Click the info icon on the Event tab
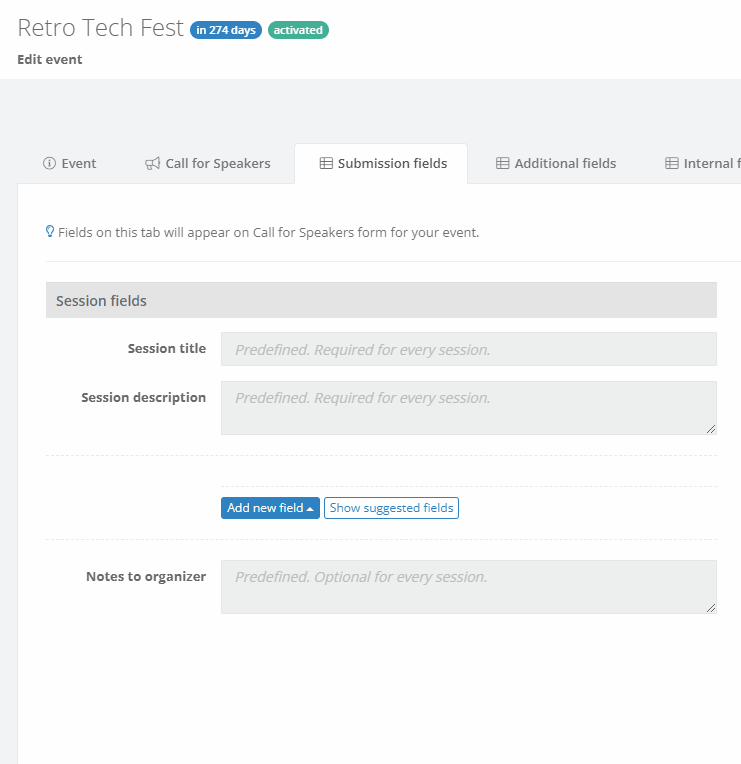Viewport: 741px width, 764px height. pyautogui.click(x=49, y=164)
